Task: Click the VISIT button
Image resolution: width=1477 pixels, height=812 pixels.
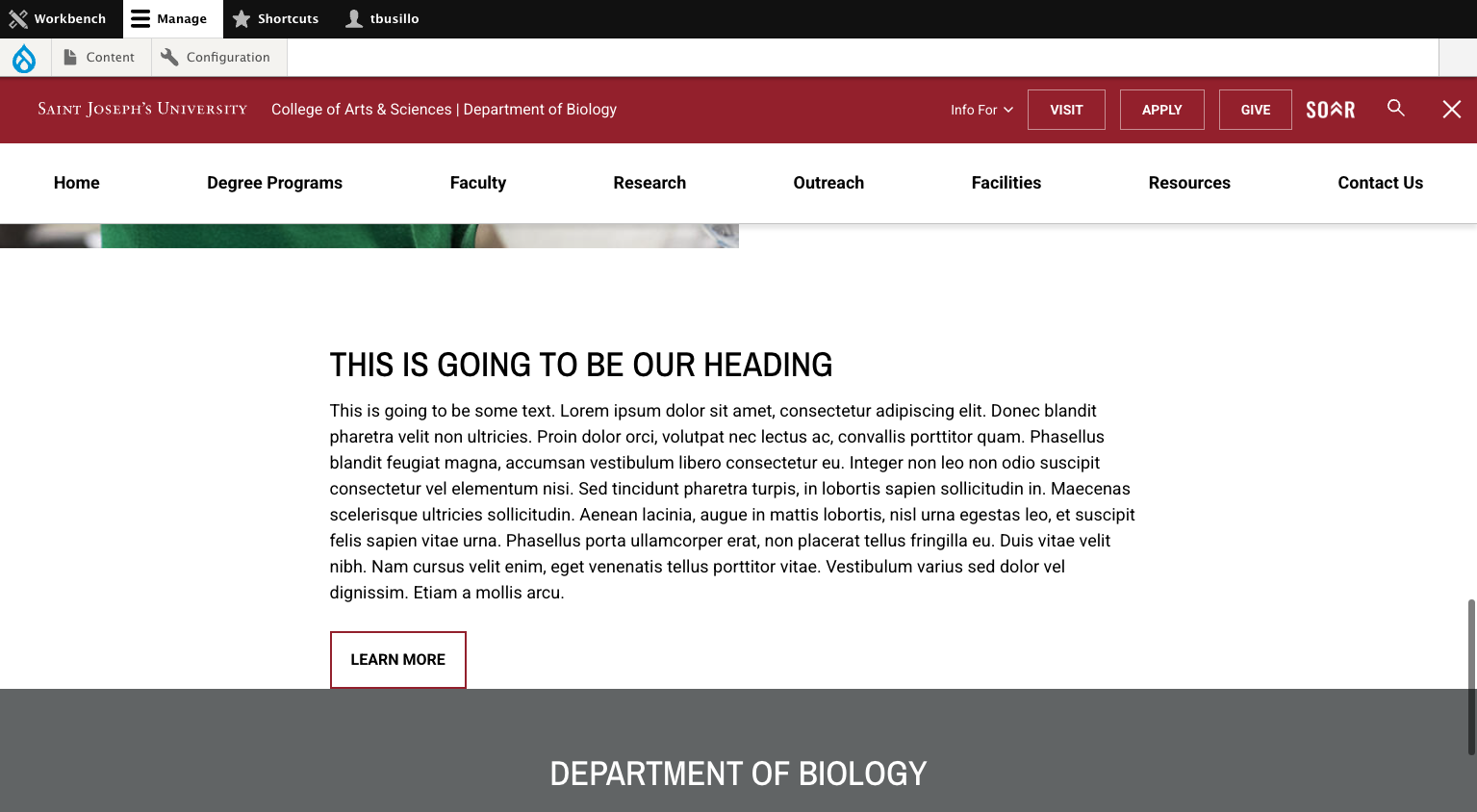Action: click(x=1066, y=110)
